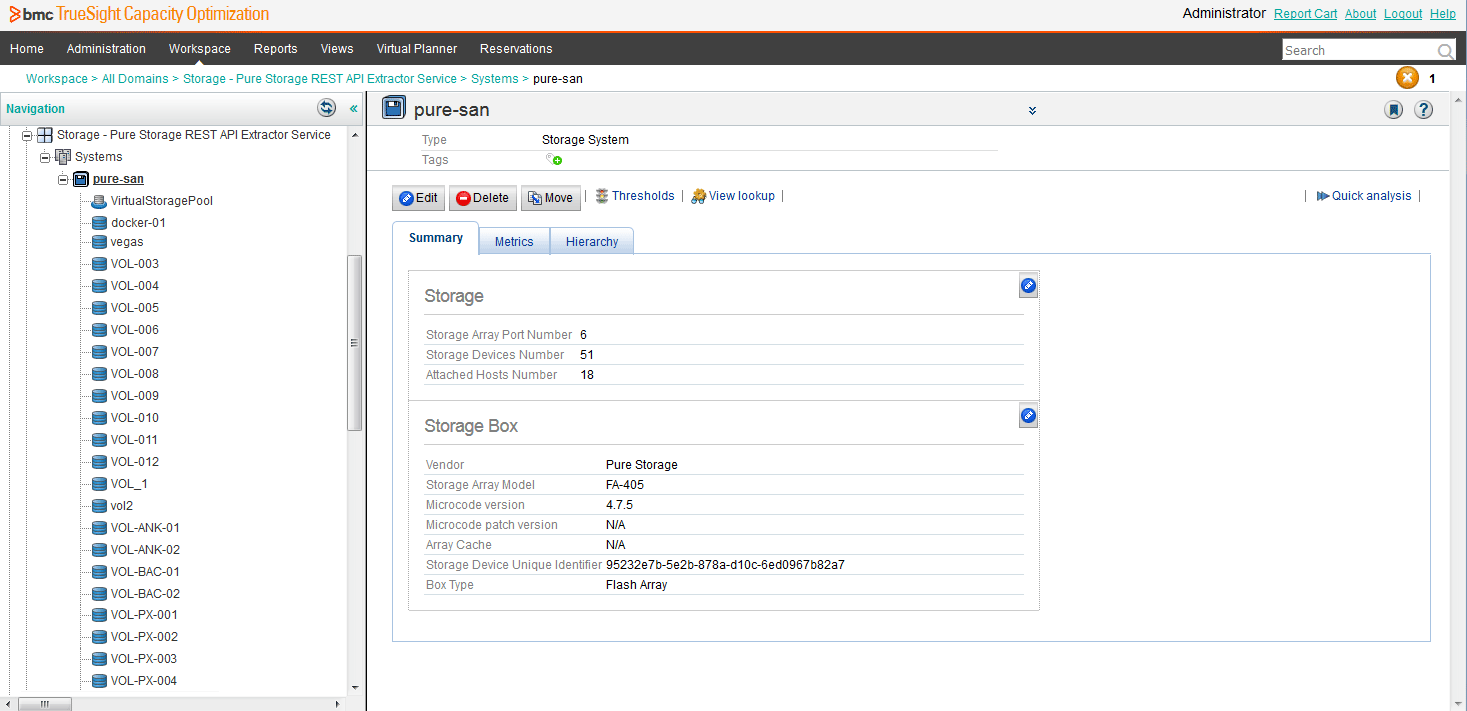Go to Systems breadcrumb link
The width and height of the screenshot is (1467, 711).
495,79
